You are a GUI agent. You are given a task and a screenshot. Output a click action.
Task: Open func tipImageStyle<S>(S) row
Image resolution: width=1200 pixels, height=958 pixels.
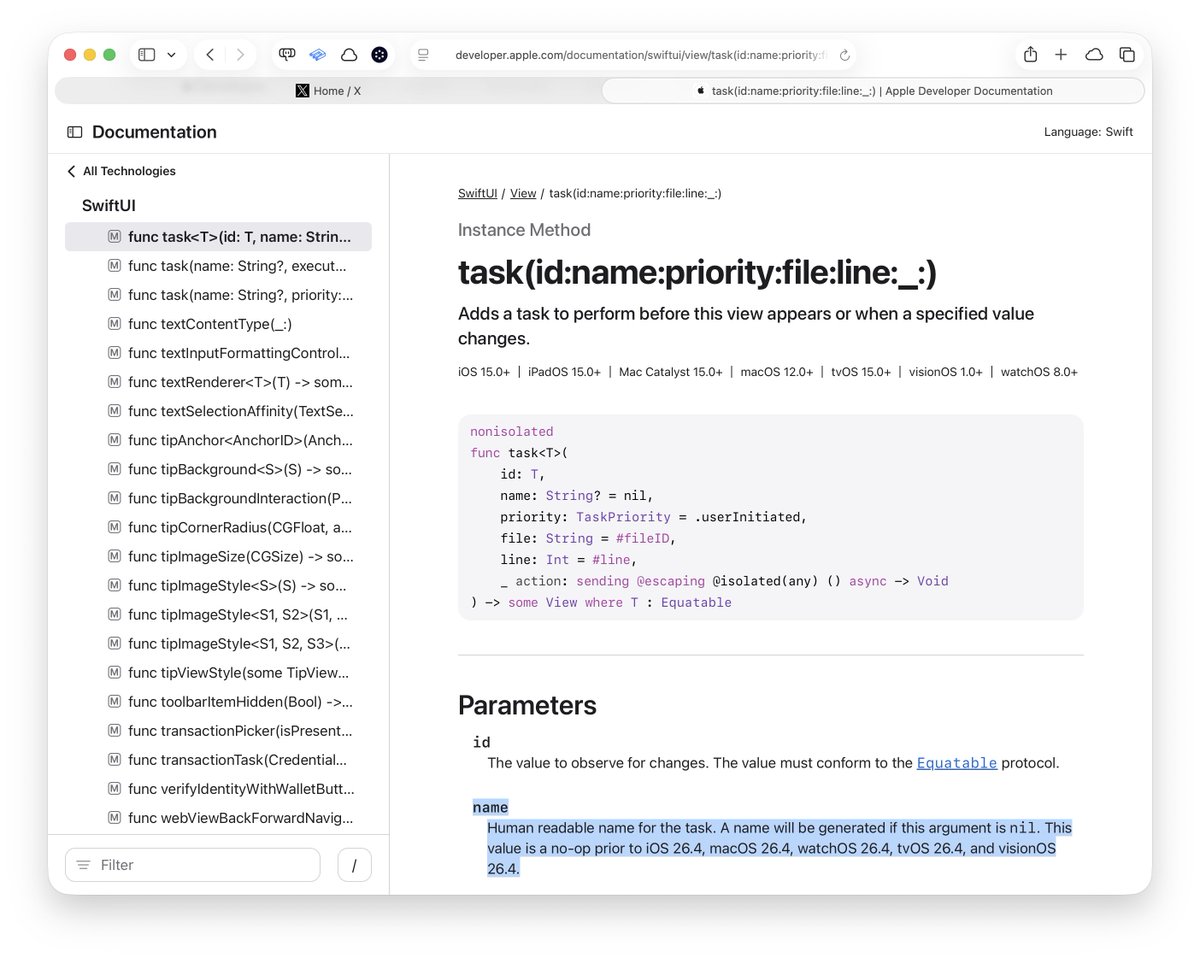click(x=218, y=585)
